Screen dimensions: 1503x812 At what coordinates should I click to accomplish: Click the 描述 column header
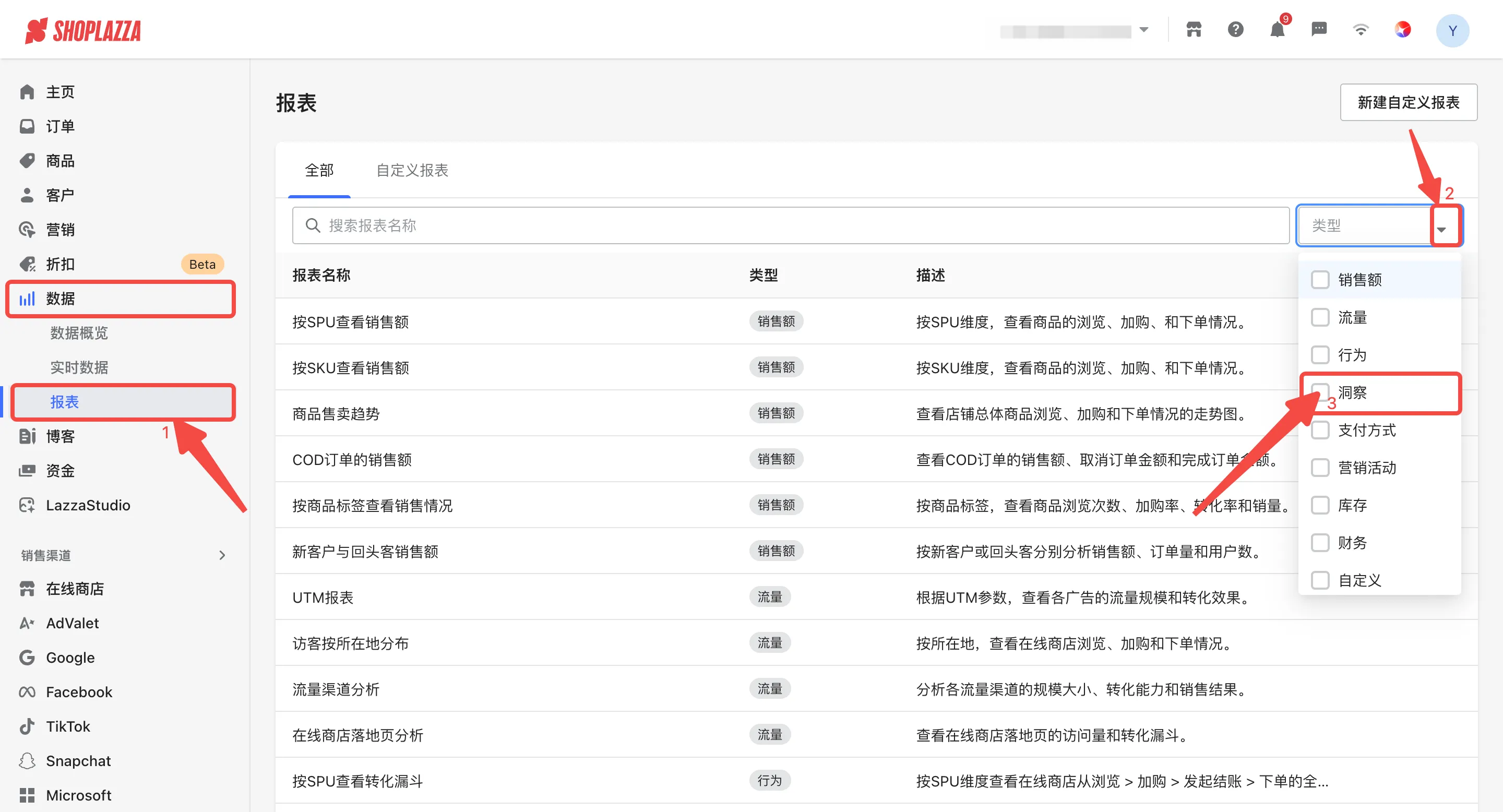pos(930,276)
